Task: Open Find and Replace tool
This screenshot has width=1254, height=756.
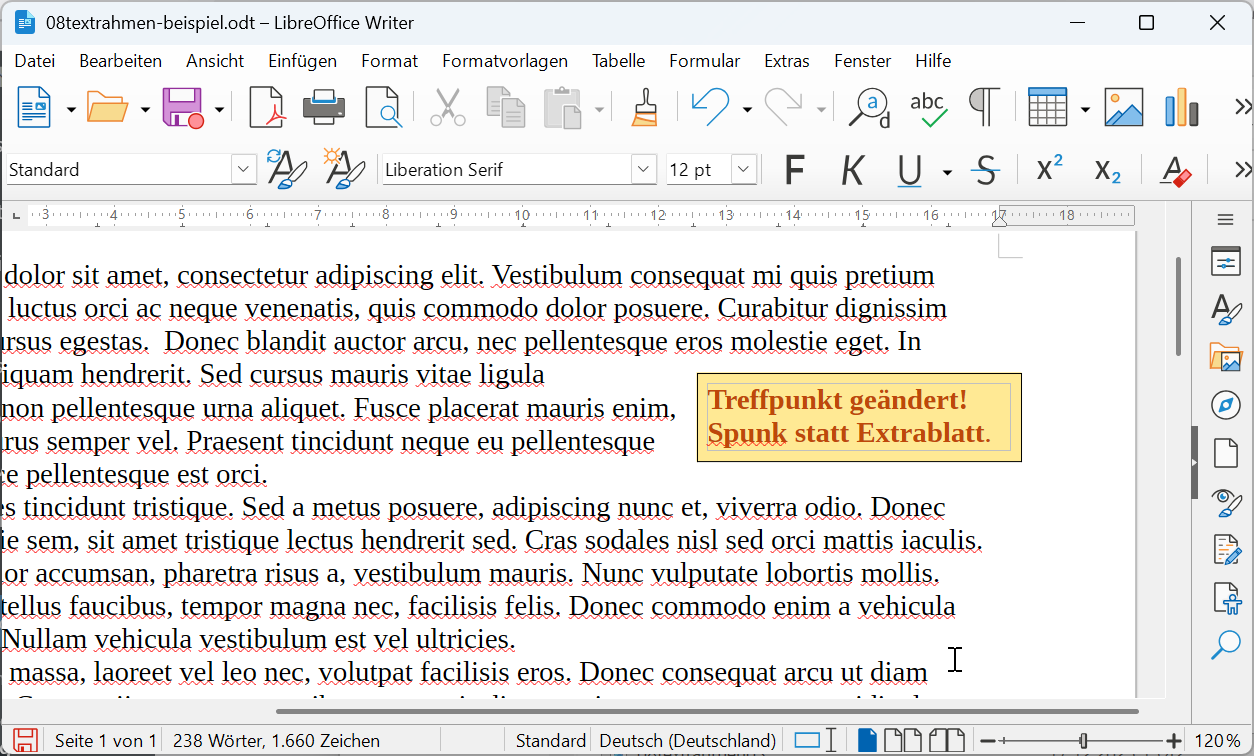Action: tap(868, 108)
